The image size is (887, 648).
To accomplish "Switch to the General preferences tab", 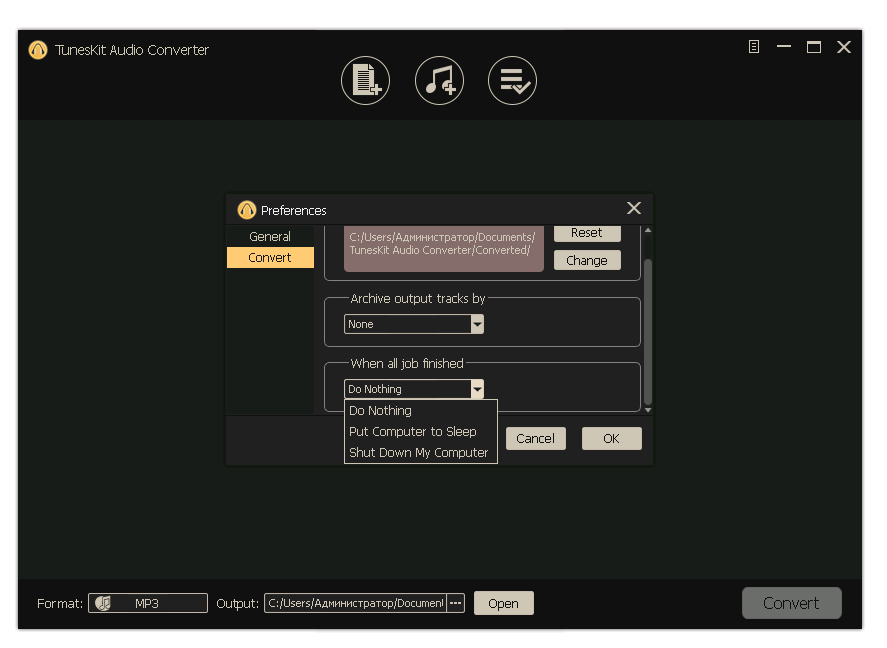I will click(x=270, y=236).
